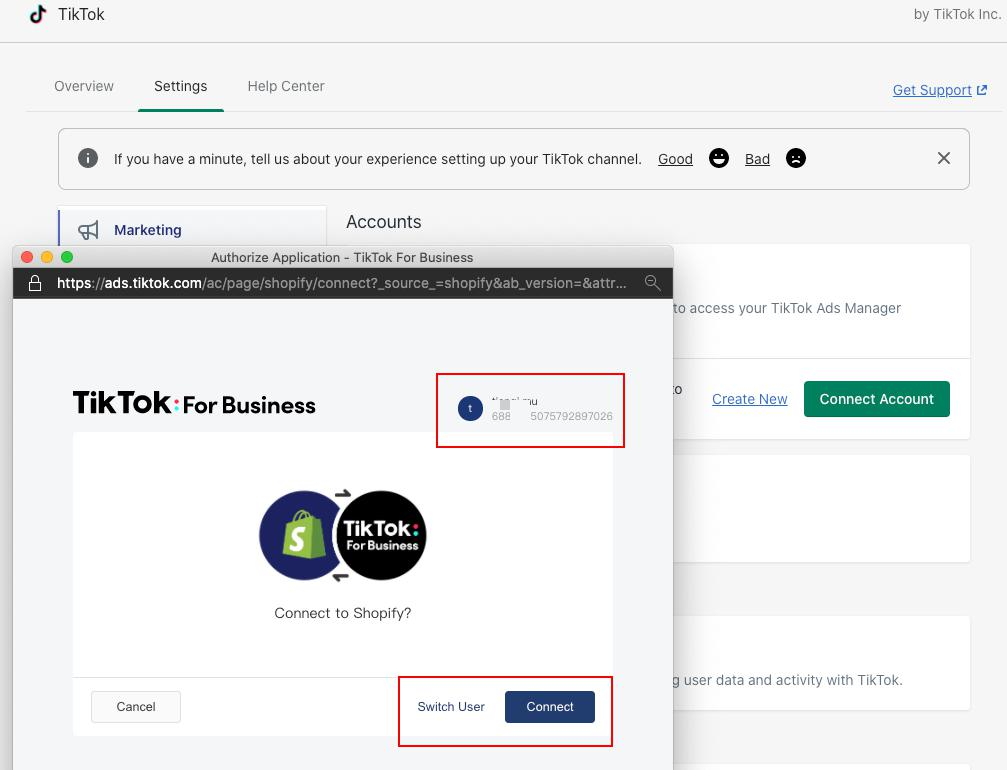1007x770 pixels.
Task: Click Switch User link
Action: [451, 706]
